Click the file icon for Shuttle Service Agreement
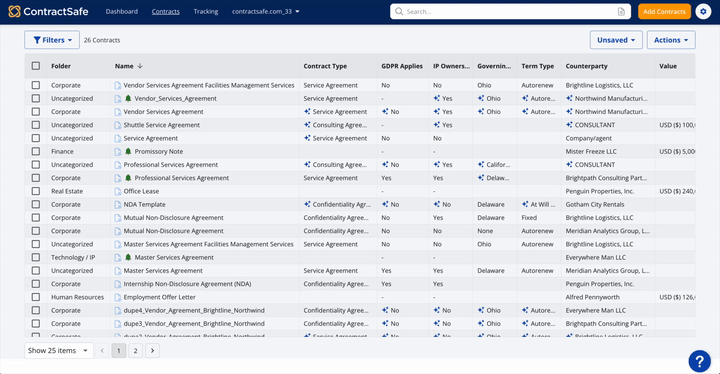Screen dimensions: 720x374 pos(118,125)
